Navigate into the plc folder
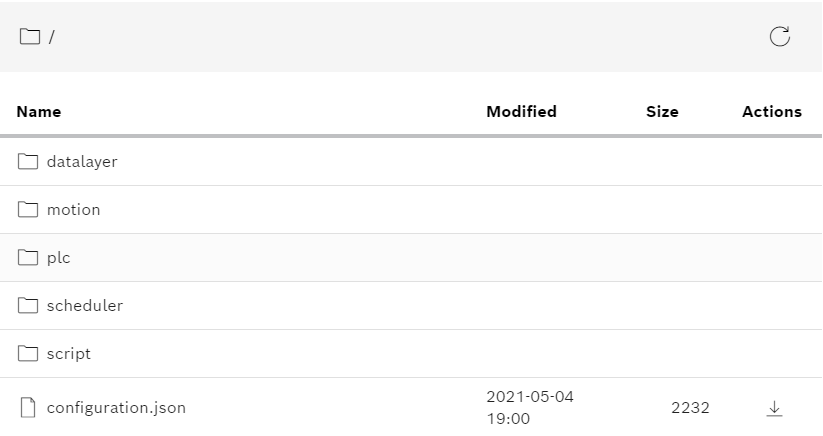The height and width of the screenshot is (436, 823). (x=59, y=257)
